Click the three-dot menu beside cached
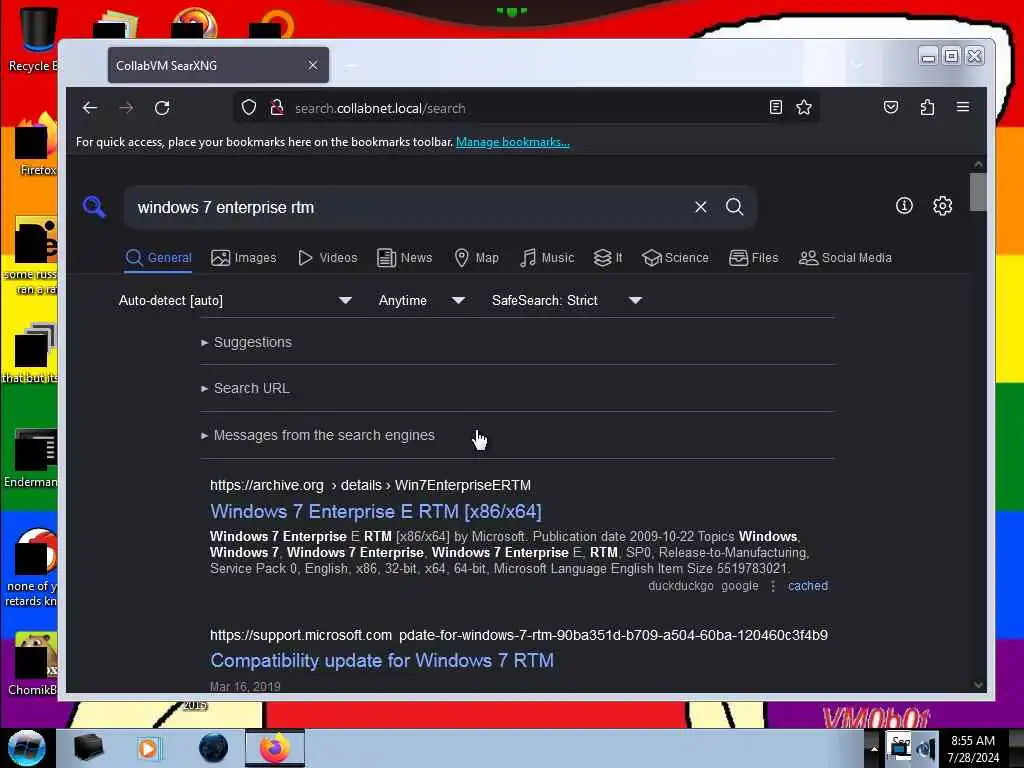1024x768 pixels. 773,586
